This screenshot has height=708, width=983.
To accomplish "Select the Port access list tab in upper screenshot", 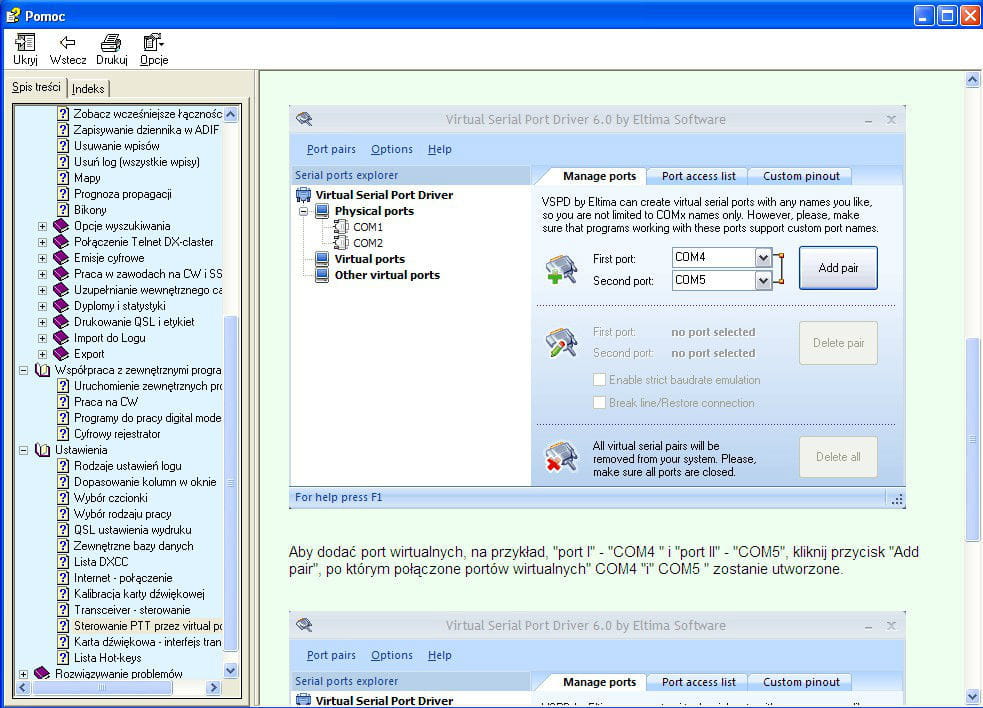I will click(698, 176).
